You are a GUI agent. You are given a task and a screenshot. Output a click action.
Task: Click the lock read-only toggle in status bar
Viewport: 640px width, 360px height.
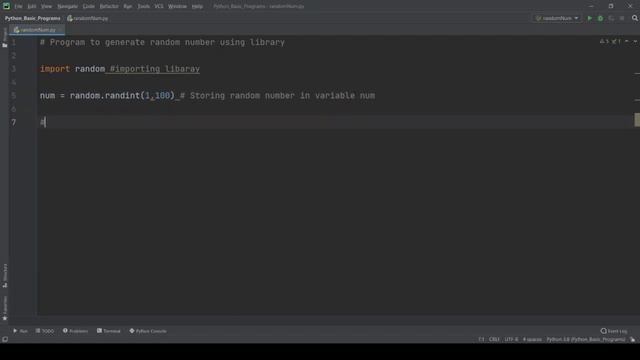pyautogui.click(x=633, y=339)
